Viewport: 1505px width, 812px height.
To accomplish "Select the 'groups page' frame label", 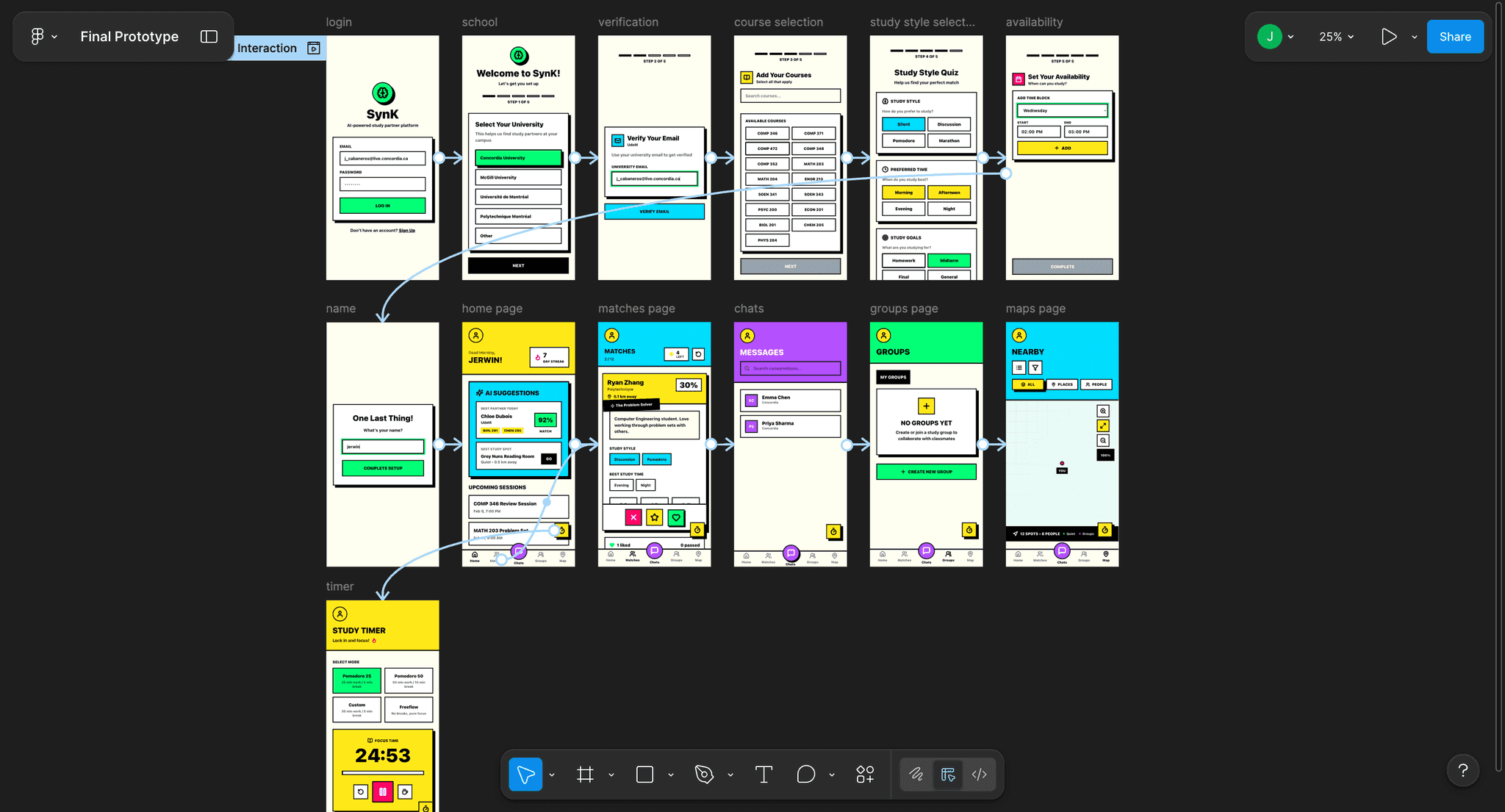I will pyautogui.click(x=904, y=309).
